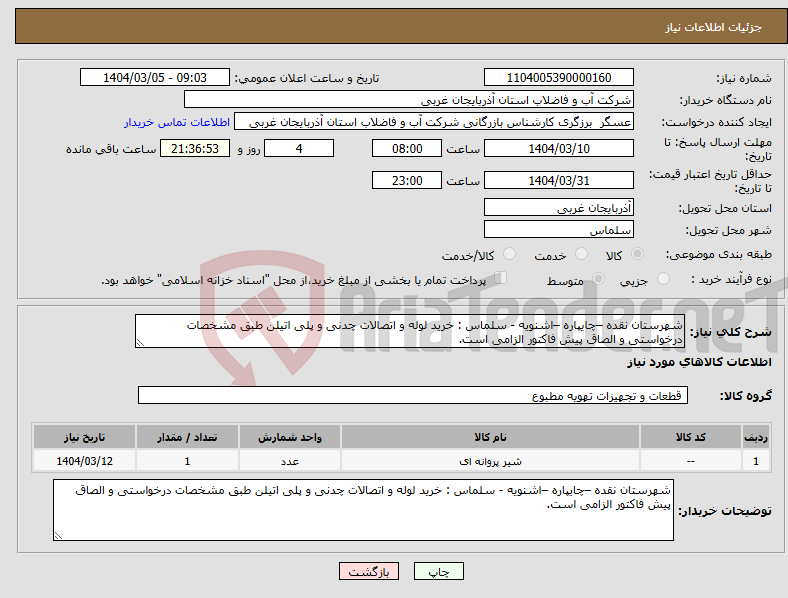Open the اطلاعات تماس خریدار link

(x=177, y=122)
